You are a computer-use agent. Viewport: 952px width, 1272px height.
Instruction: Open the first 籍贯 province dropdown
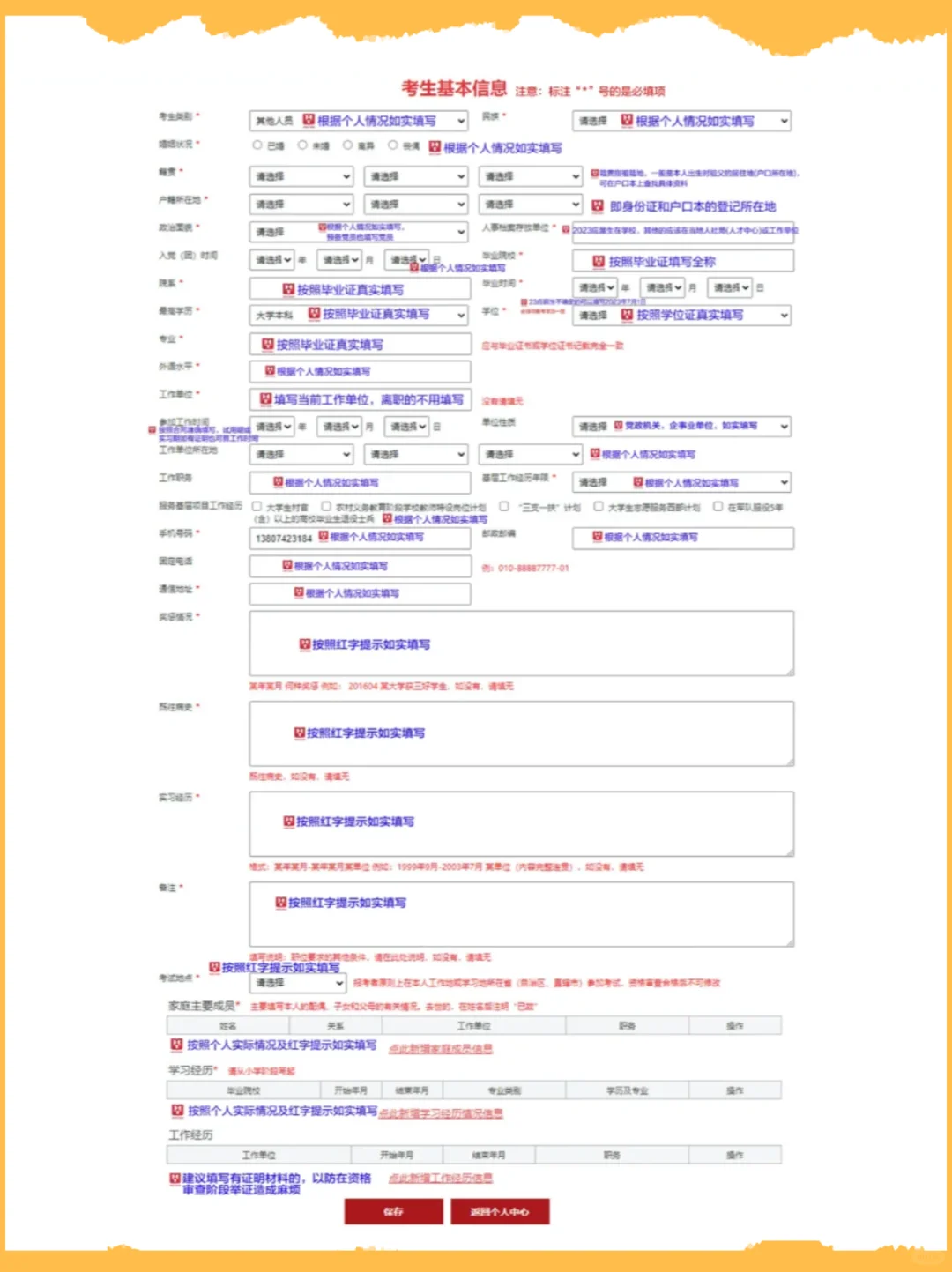pyautogui.click(x=301, y=176)
